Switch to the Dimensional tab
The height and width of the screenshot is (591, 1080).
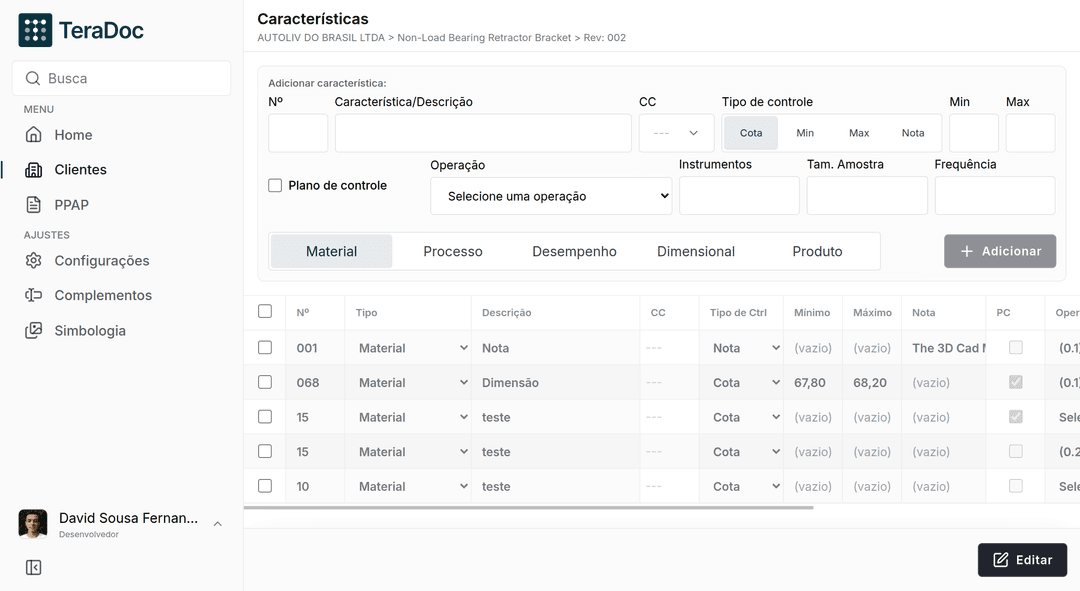(x=696, y=252)
